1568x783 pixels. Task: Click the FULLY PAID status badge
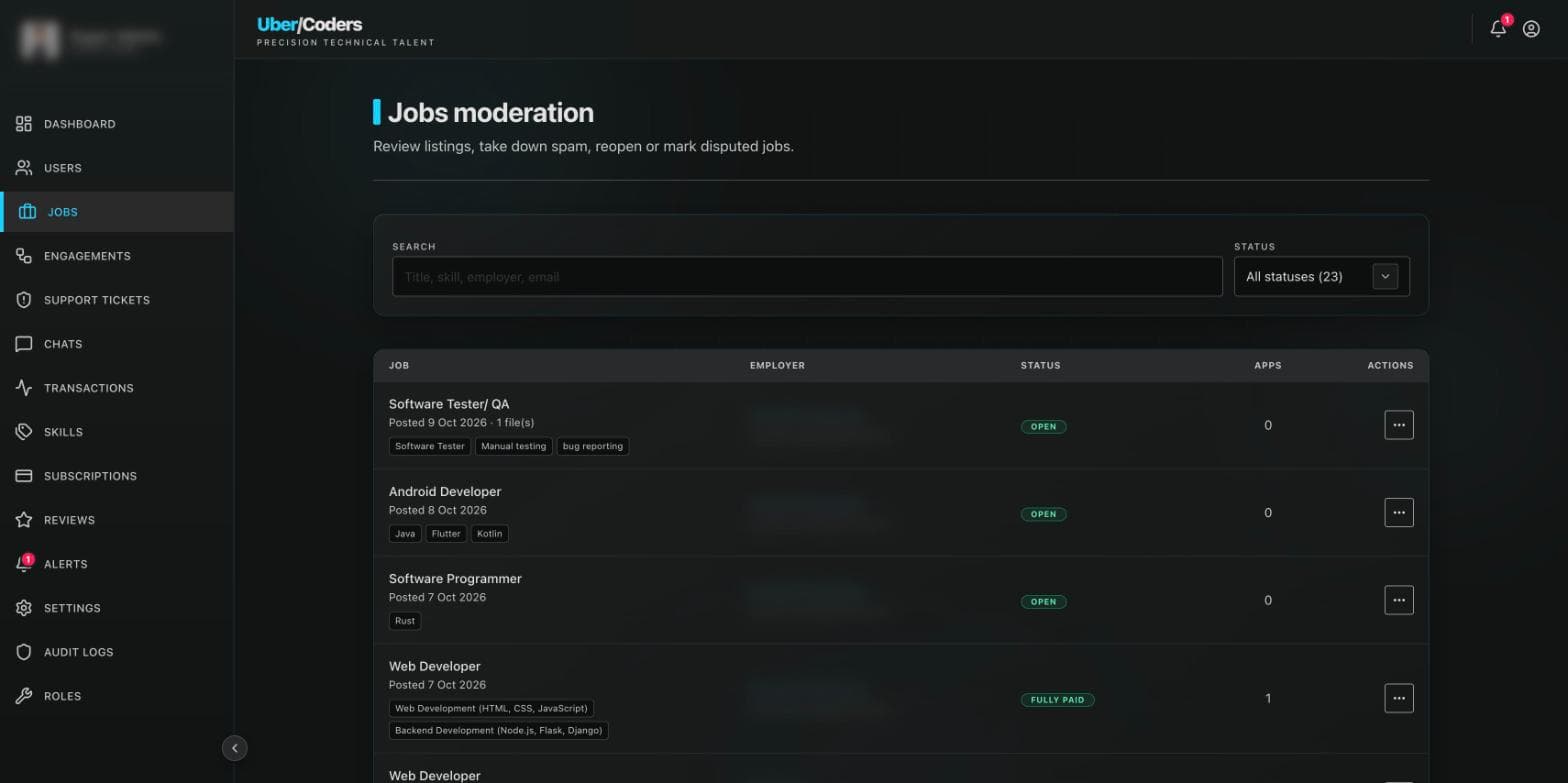point(1058,700)
